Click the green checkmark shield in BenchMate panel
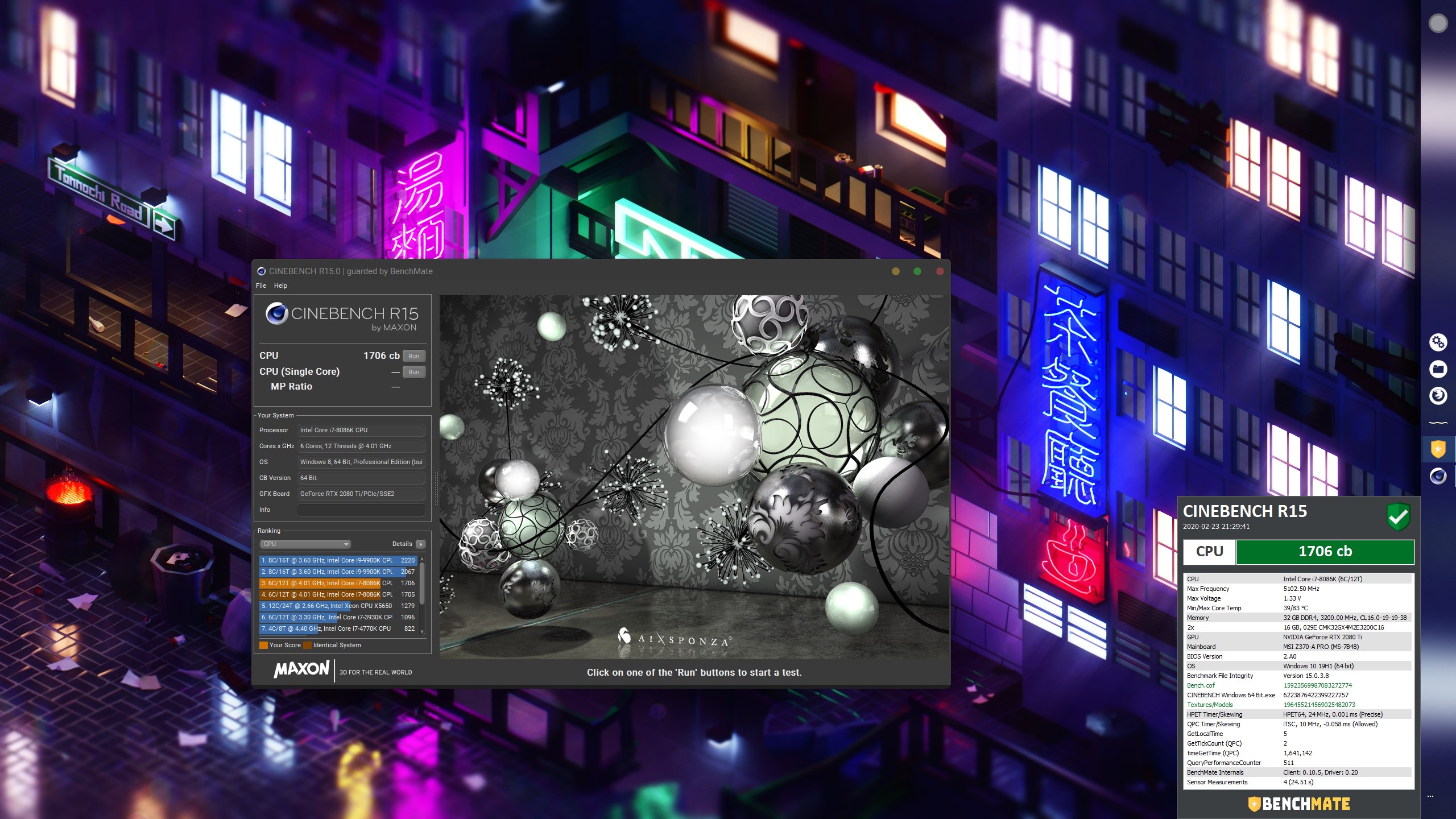The height and width of the screenshot is (819, 1456). 1398,517
